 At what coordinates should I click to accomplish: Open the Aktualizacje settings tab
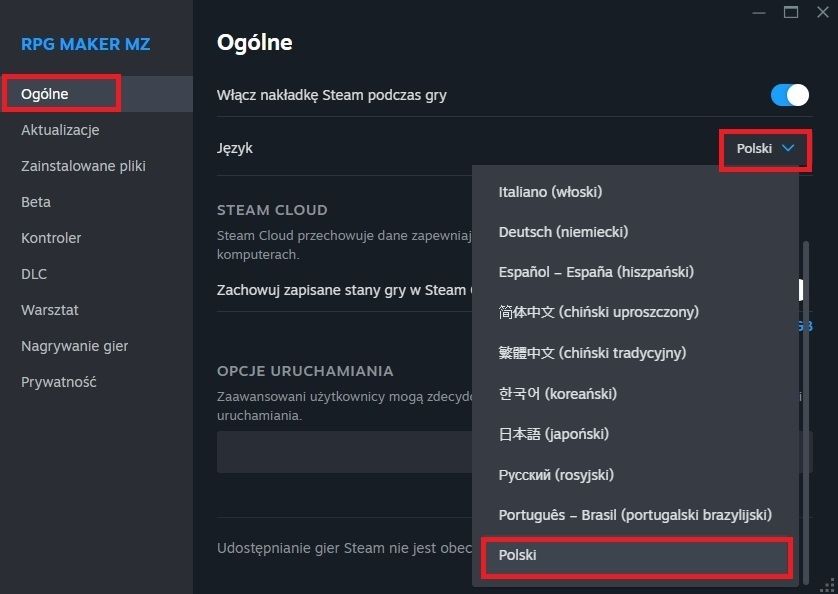pyautogui.click(x=60, y=130)
